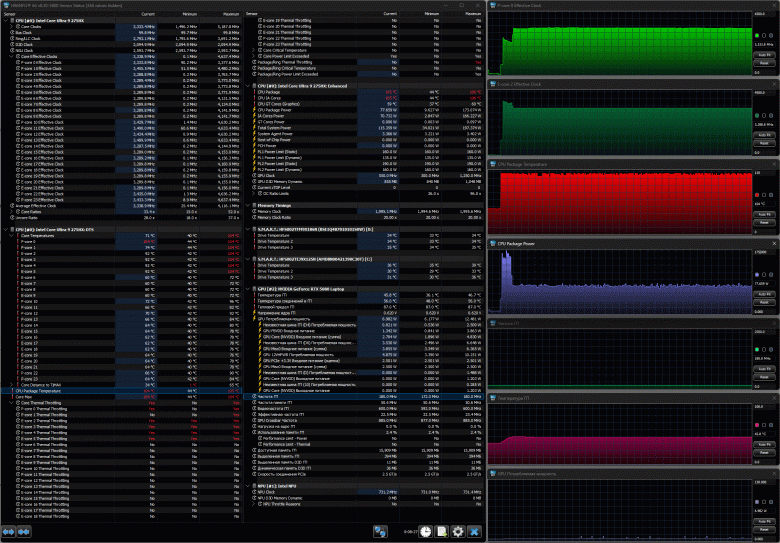Click Auto Fit in Температура ГП graph

coord(765,445)
